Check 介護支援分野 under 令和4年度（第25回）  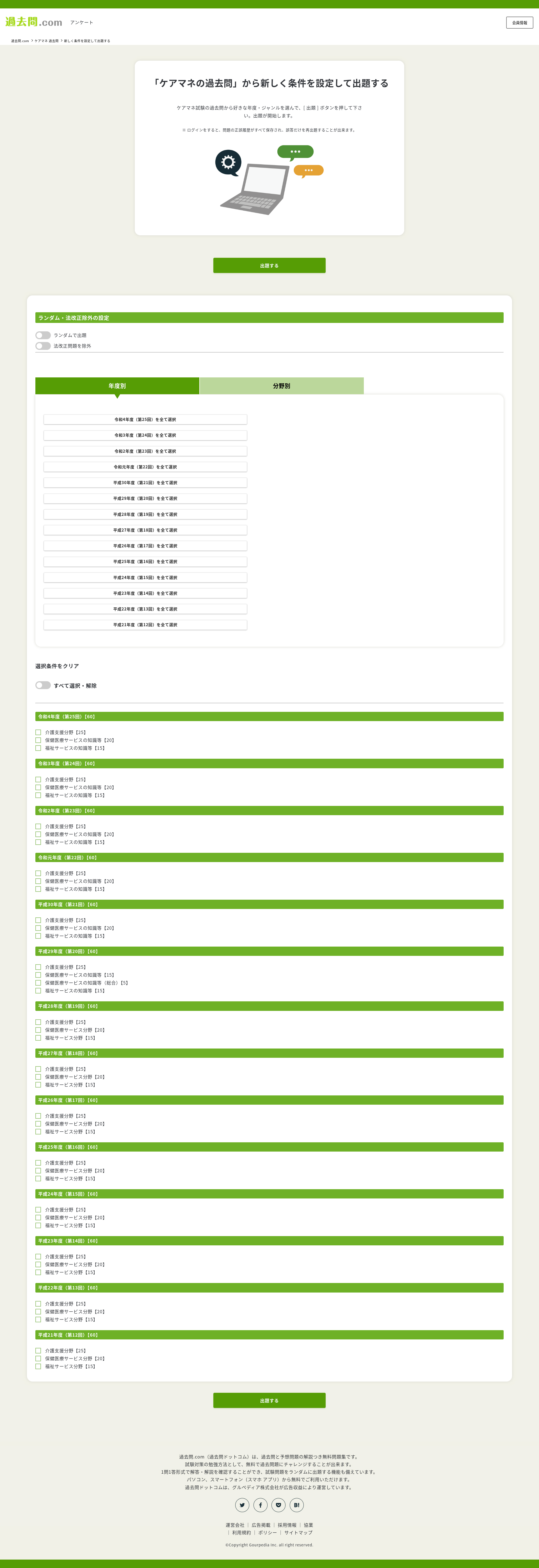(38, 732)
